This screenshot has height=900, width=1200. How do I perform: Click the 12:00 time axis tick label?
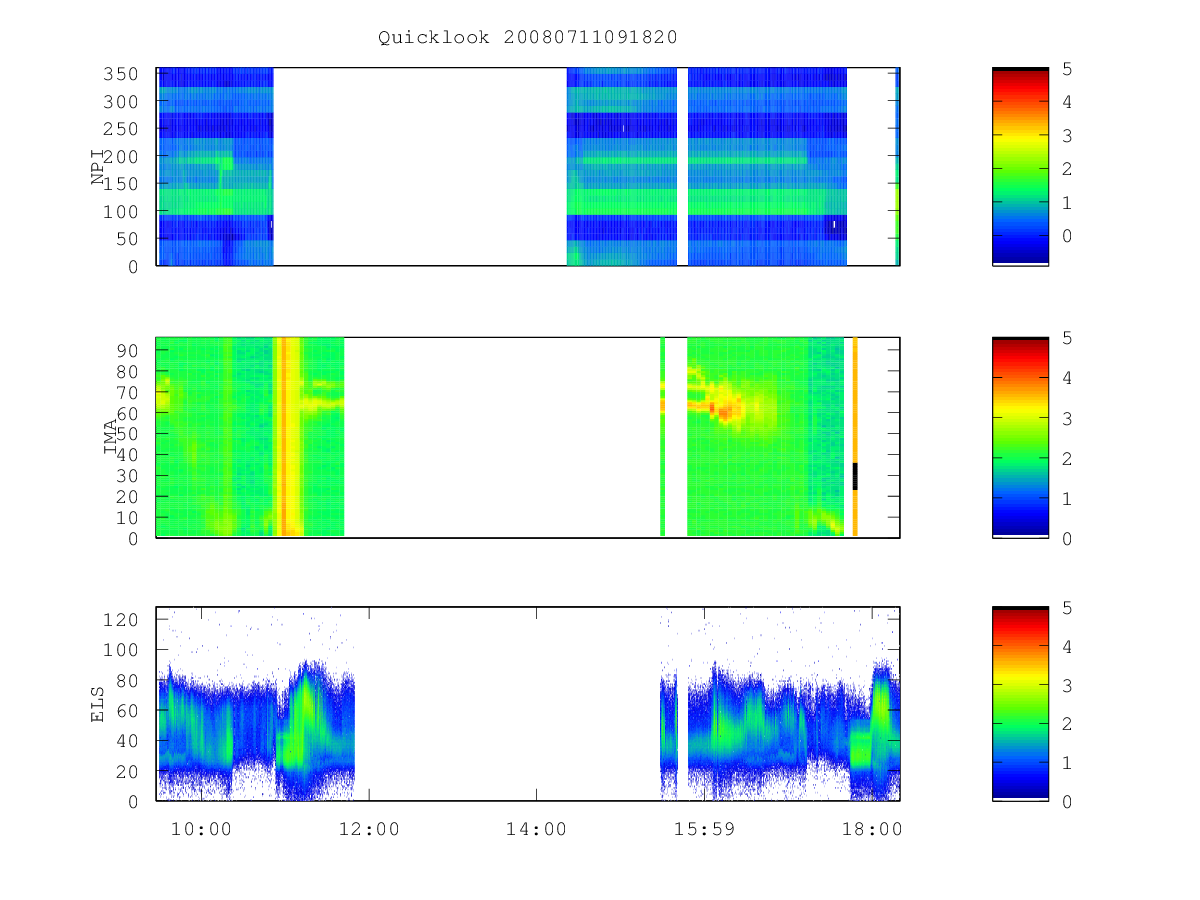371,829
